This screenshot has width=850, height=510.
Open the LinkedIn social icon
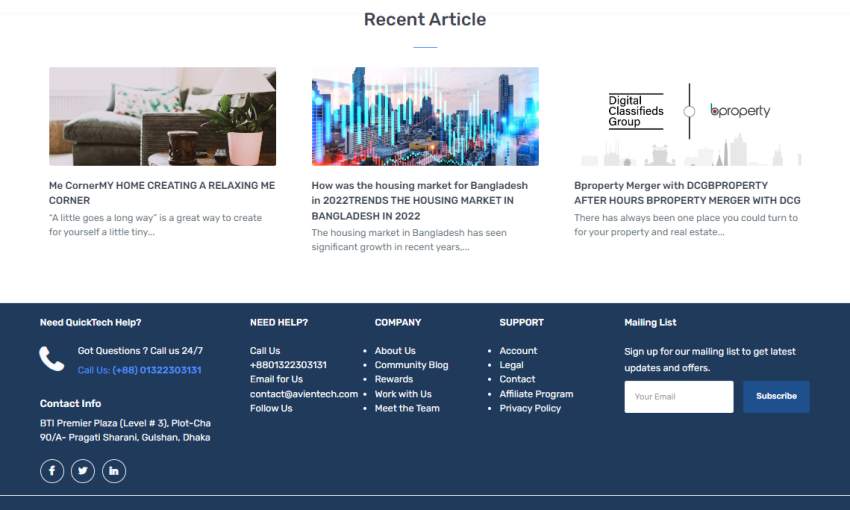click(x=114, y=471)
